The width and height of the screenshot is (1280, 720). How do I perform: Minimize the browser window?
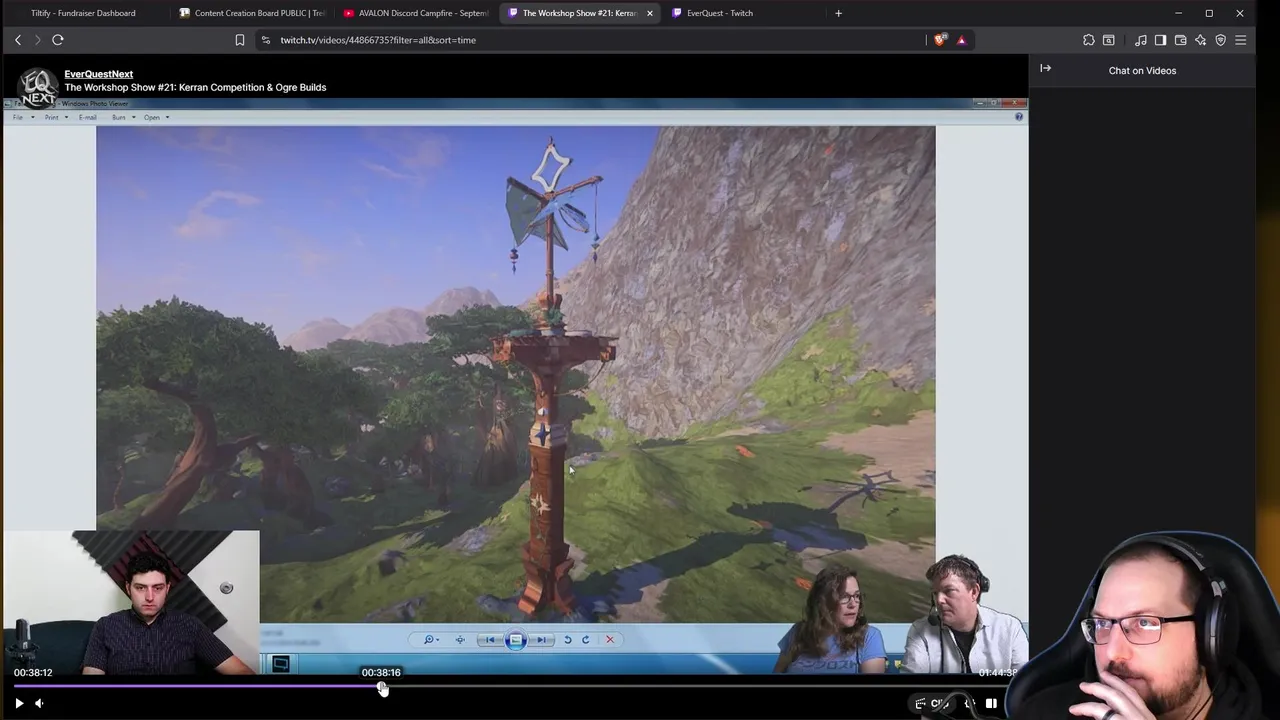click(1178, 13)
